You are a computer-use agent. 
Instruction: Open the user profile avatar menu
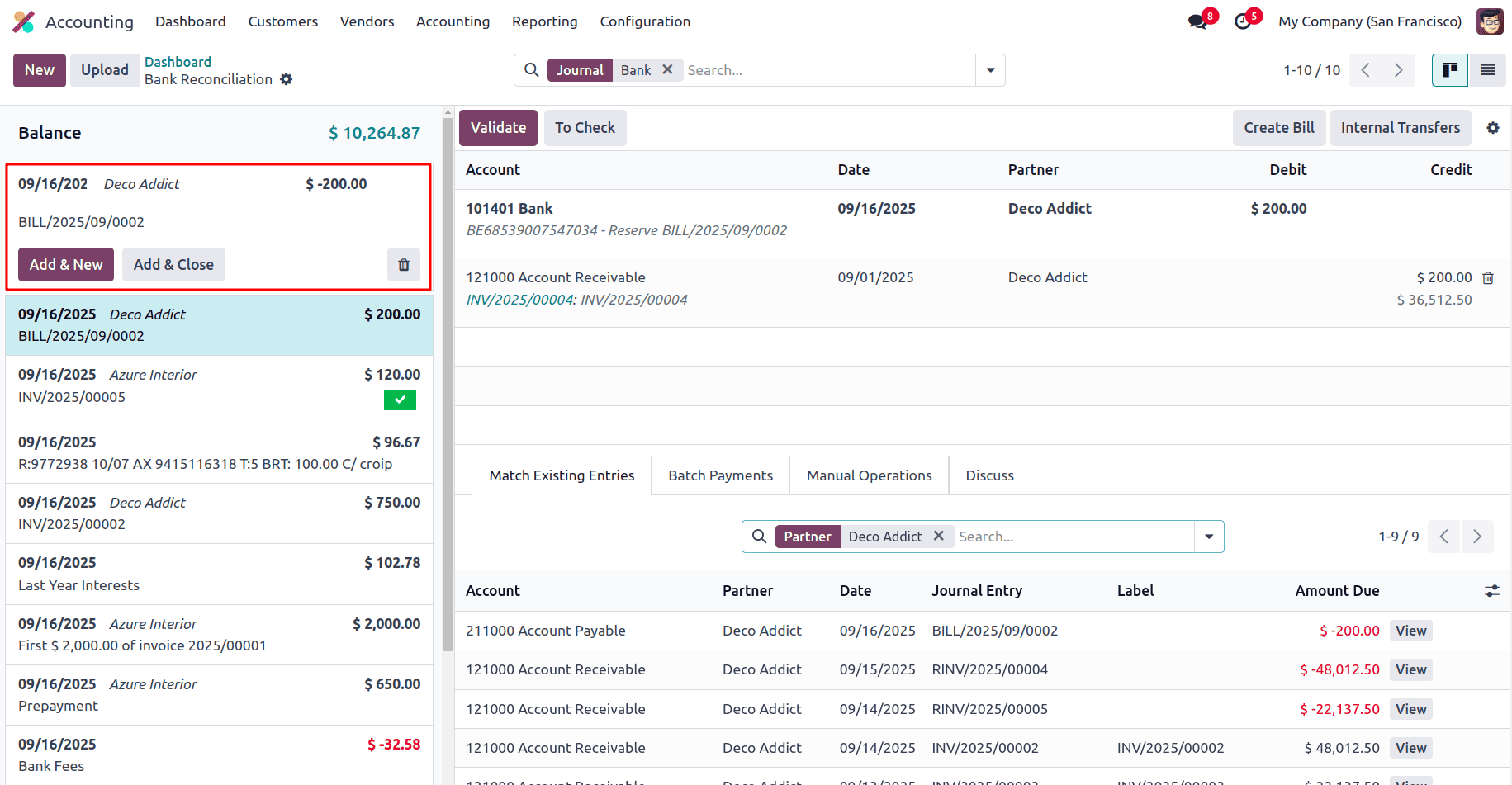pos(1489,21)
